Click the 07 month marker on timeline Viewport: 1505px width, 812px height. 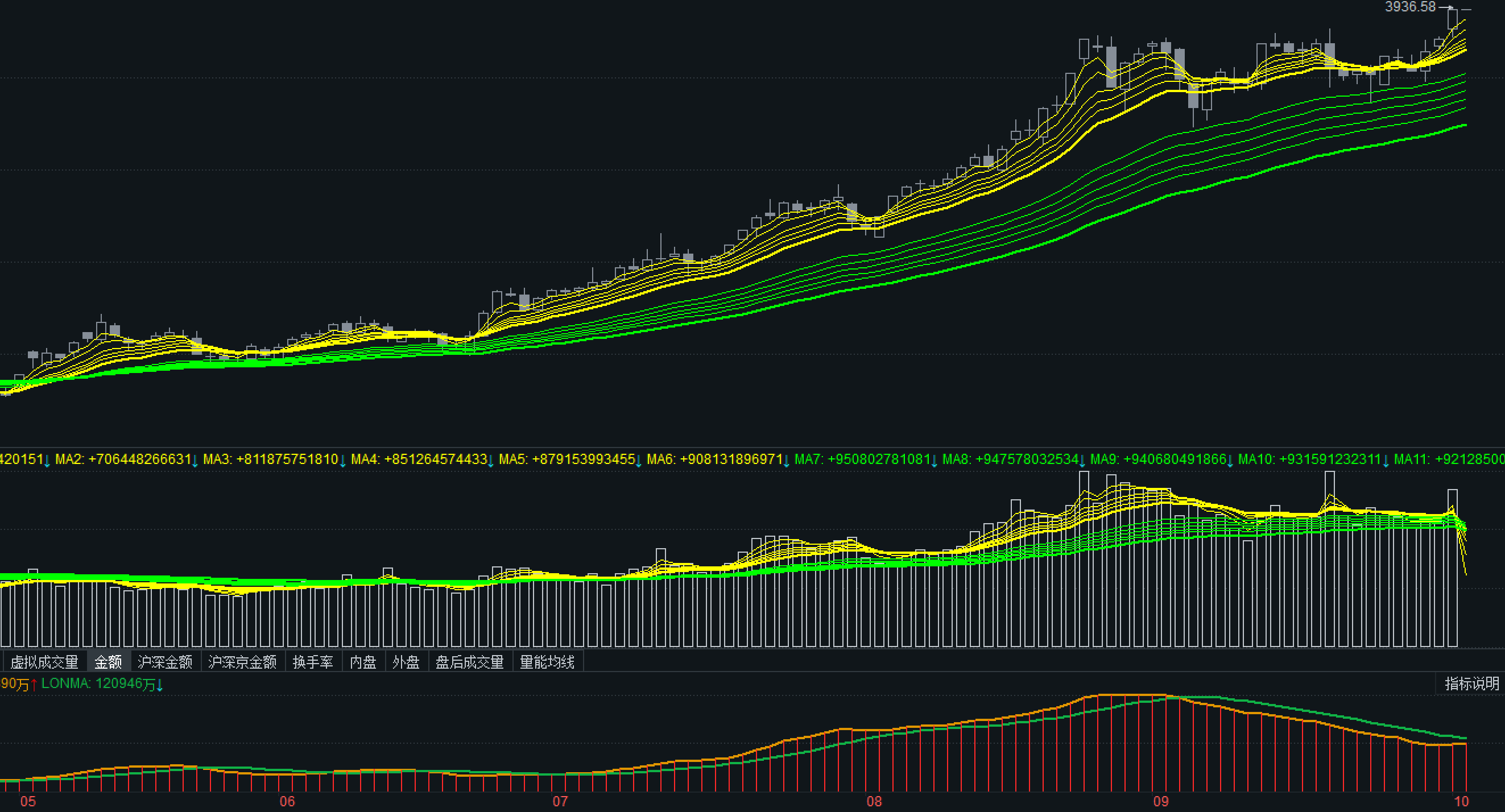(x=560, y=801)
